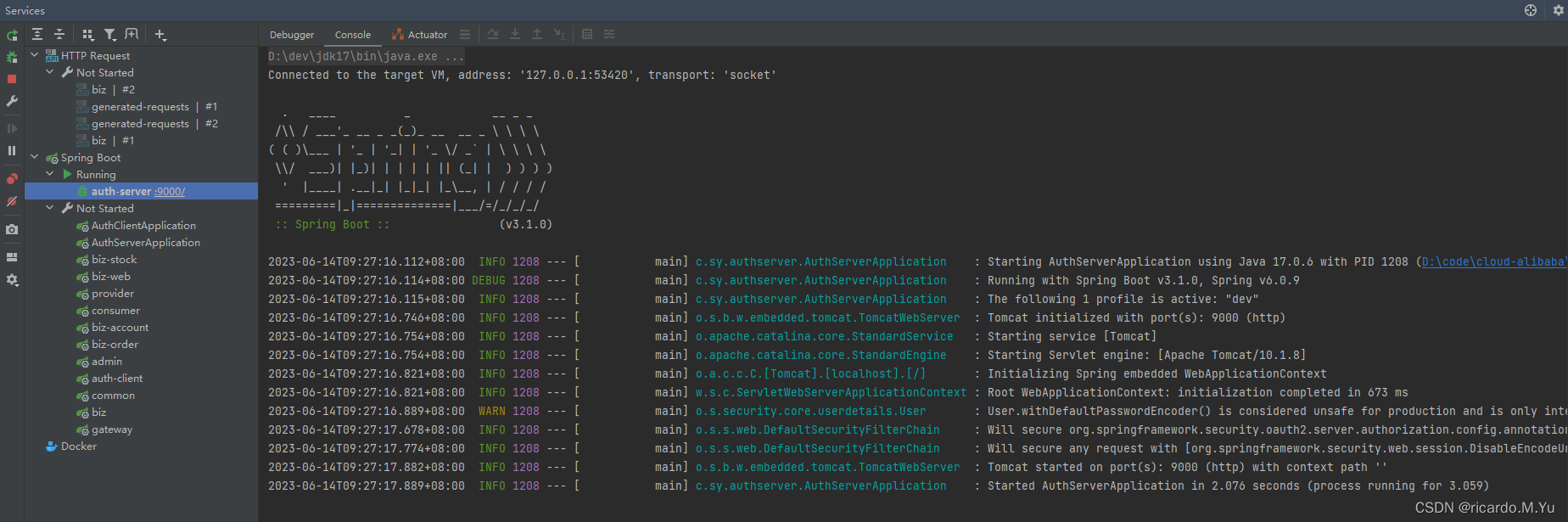This screenshot has height=522, width=1568.
Task: Select the auth-server running service
Action: pyautogui.click(x=141, y=191)
